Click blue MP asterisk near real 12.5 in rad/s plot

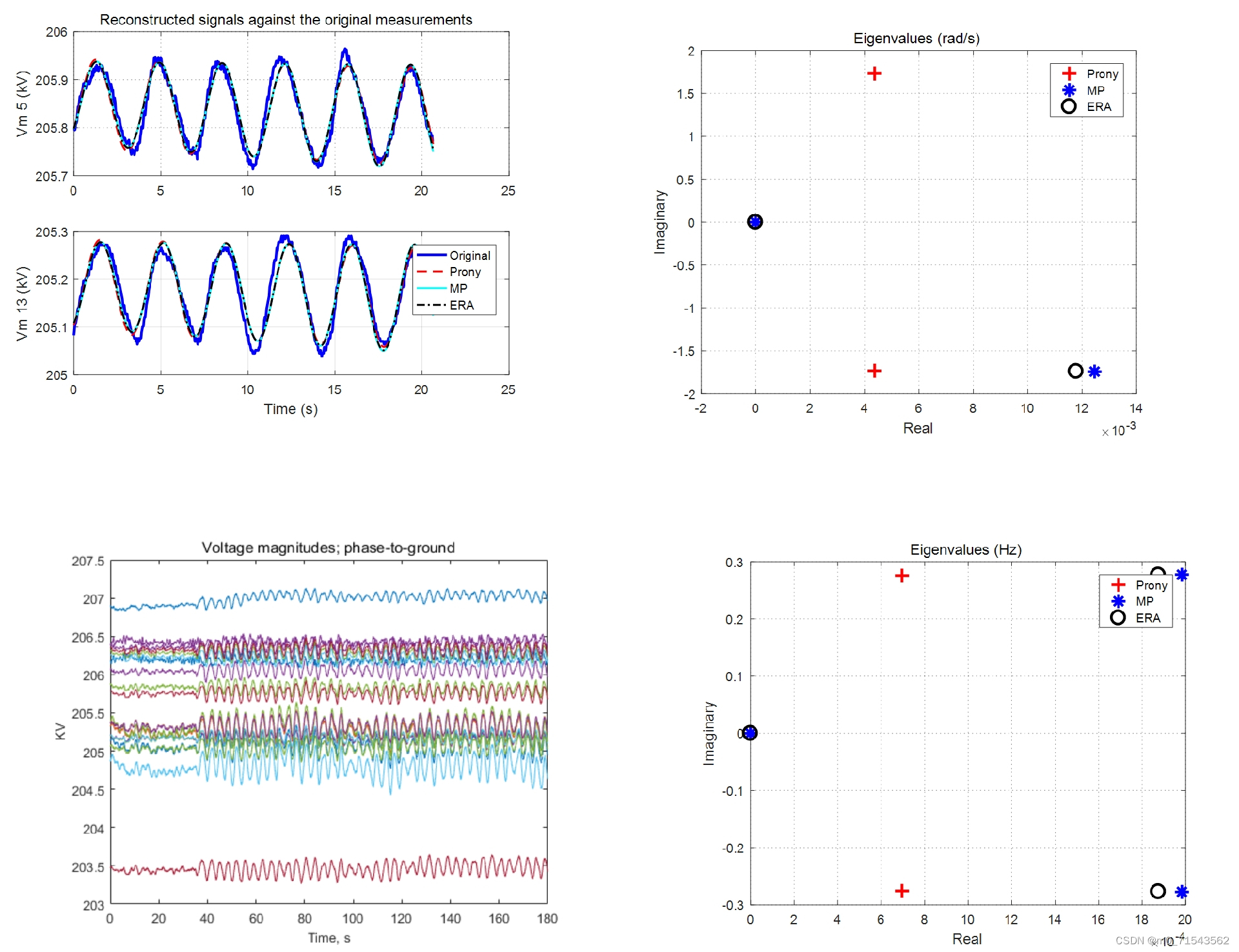[x=1094, y=372]
